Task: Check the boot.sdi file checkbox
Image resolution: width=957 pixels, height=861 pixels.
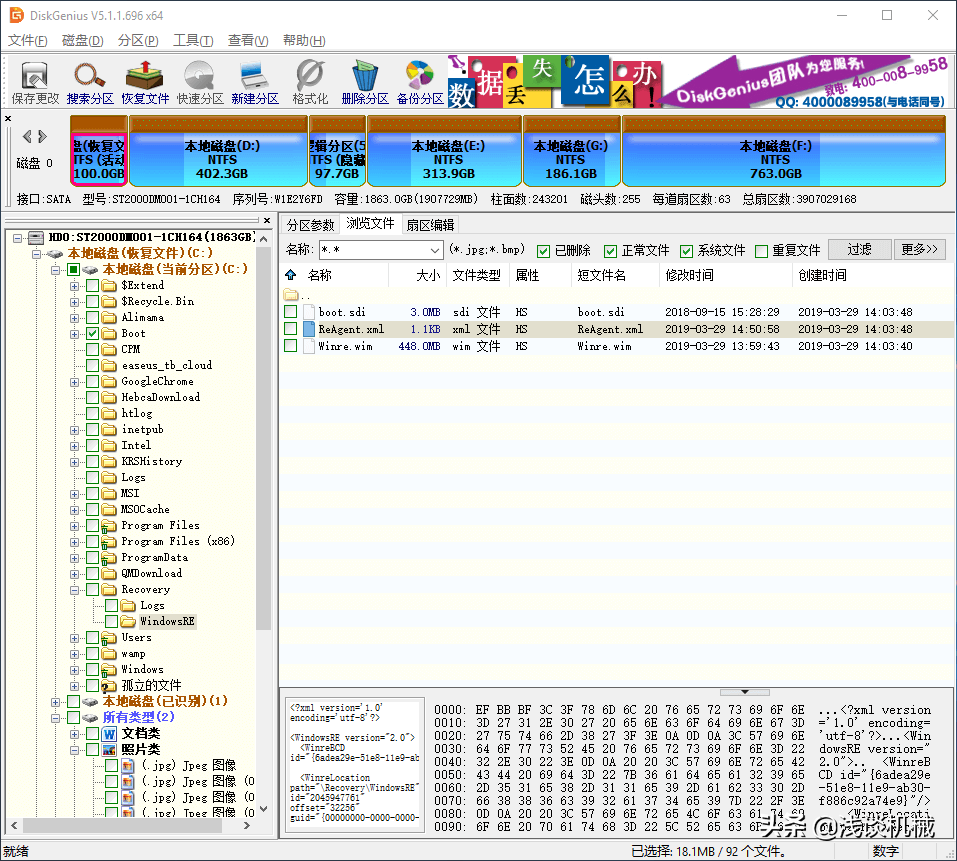Action: click(291, 312)
